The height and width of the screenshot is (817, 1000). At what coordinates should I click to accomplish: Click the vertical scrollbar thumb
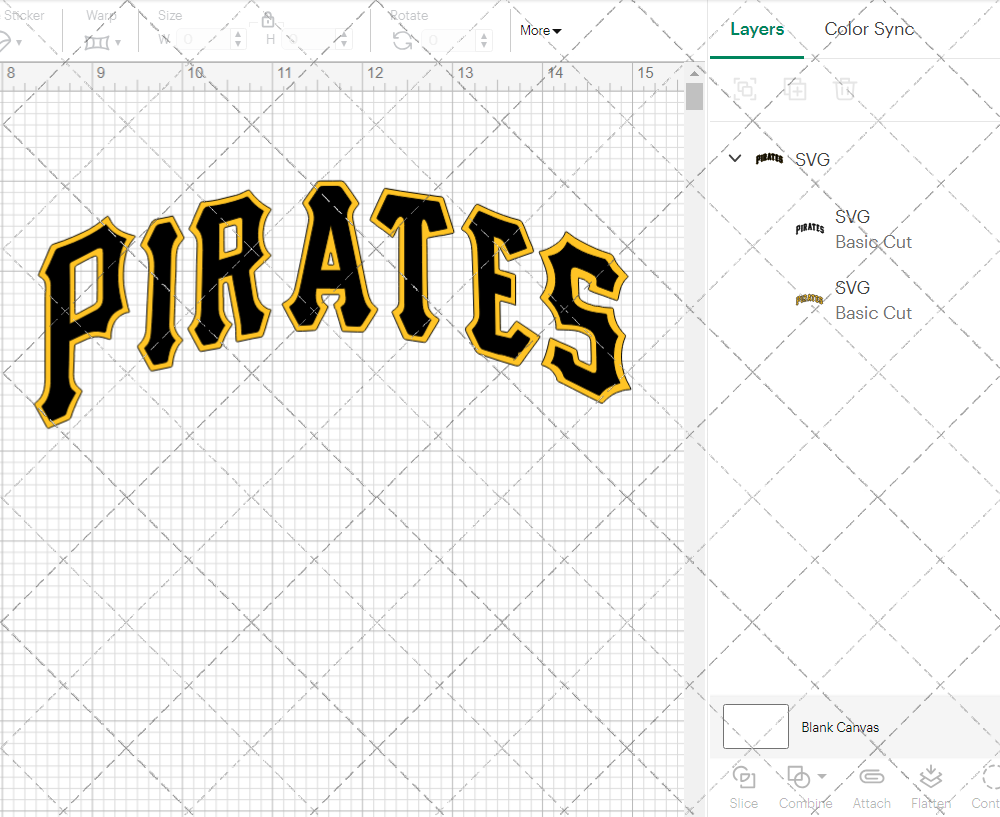(x=694, y=97)
